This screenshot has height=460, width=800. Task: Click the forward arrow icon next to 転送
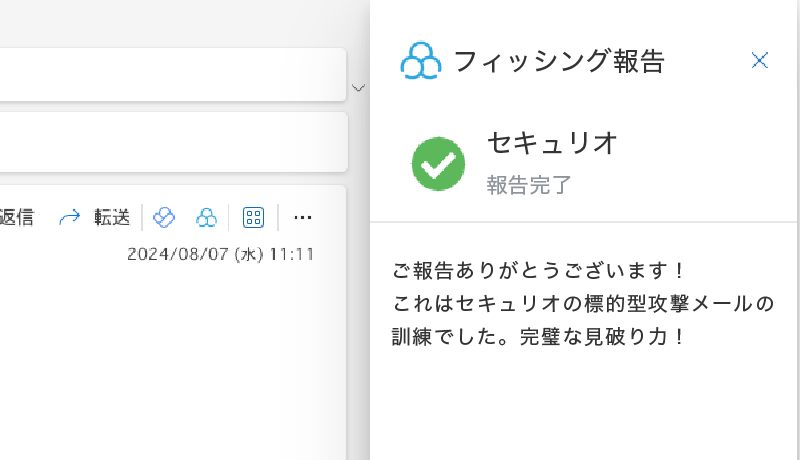[69, 217]
